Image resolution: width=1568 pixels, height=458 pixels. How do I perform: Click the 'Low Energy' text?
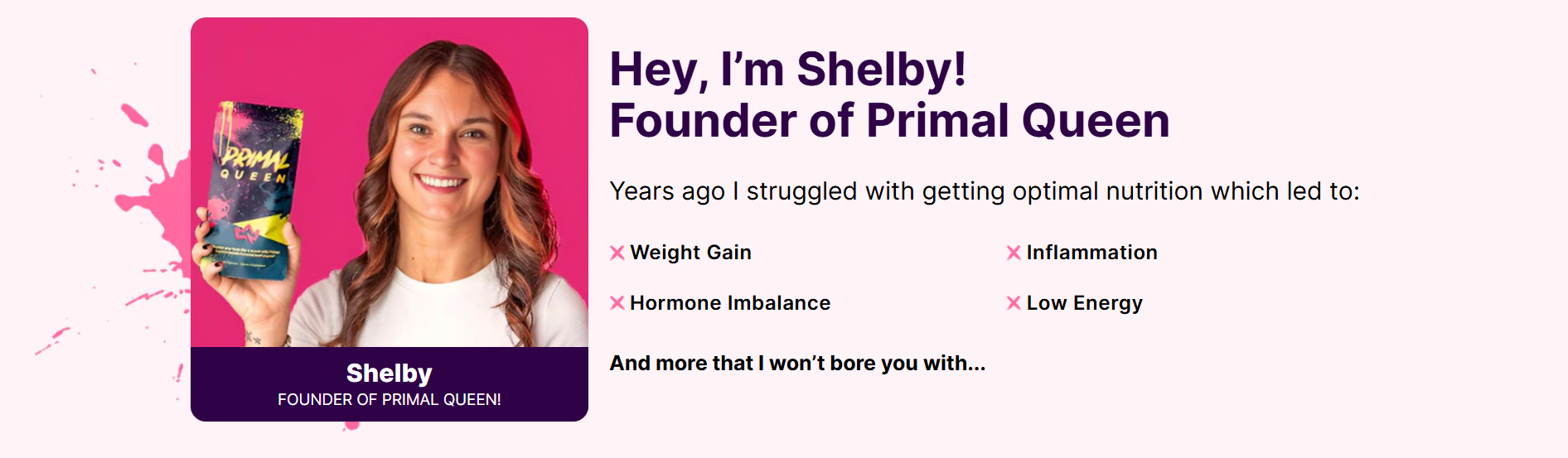1084,303
